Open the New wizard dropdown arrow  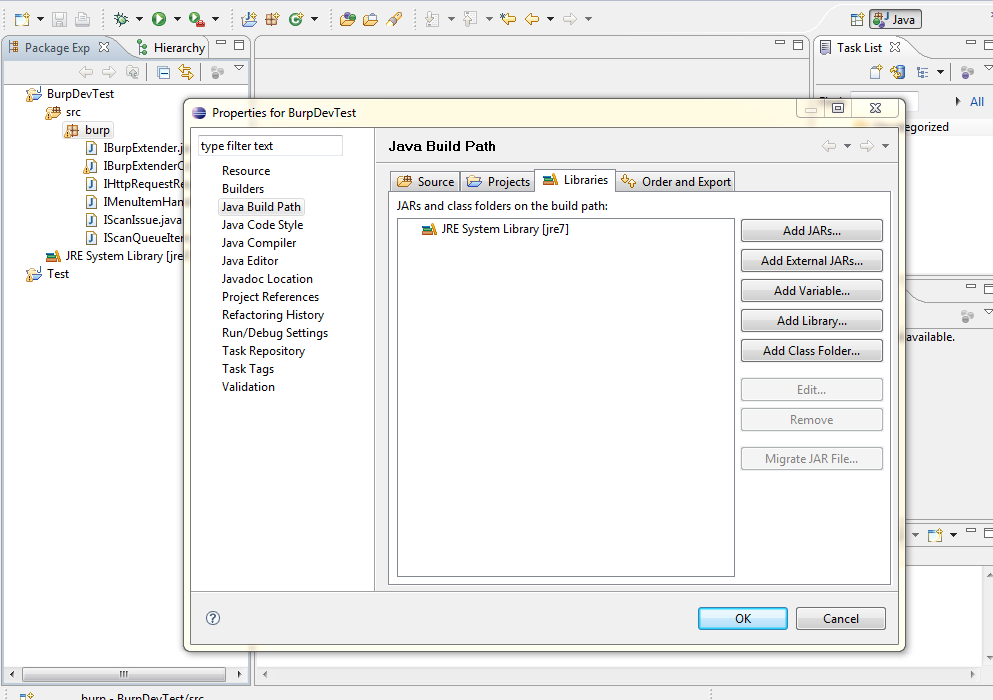(x=40, y=19)
